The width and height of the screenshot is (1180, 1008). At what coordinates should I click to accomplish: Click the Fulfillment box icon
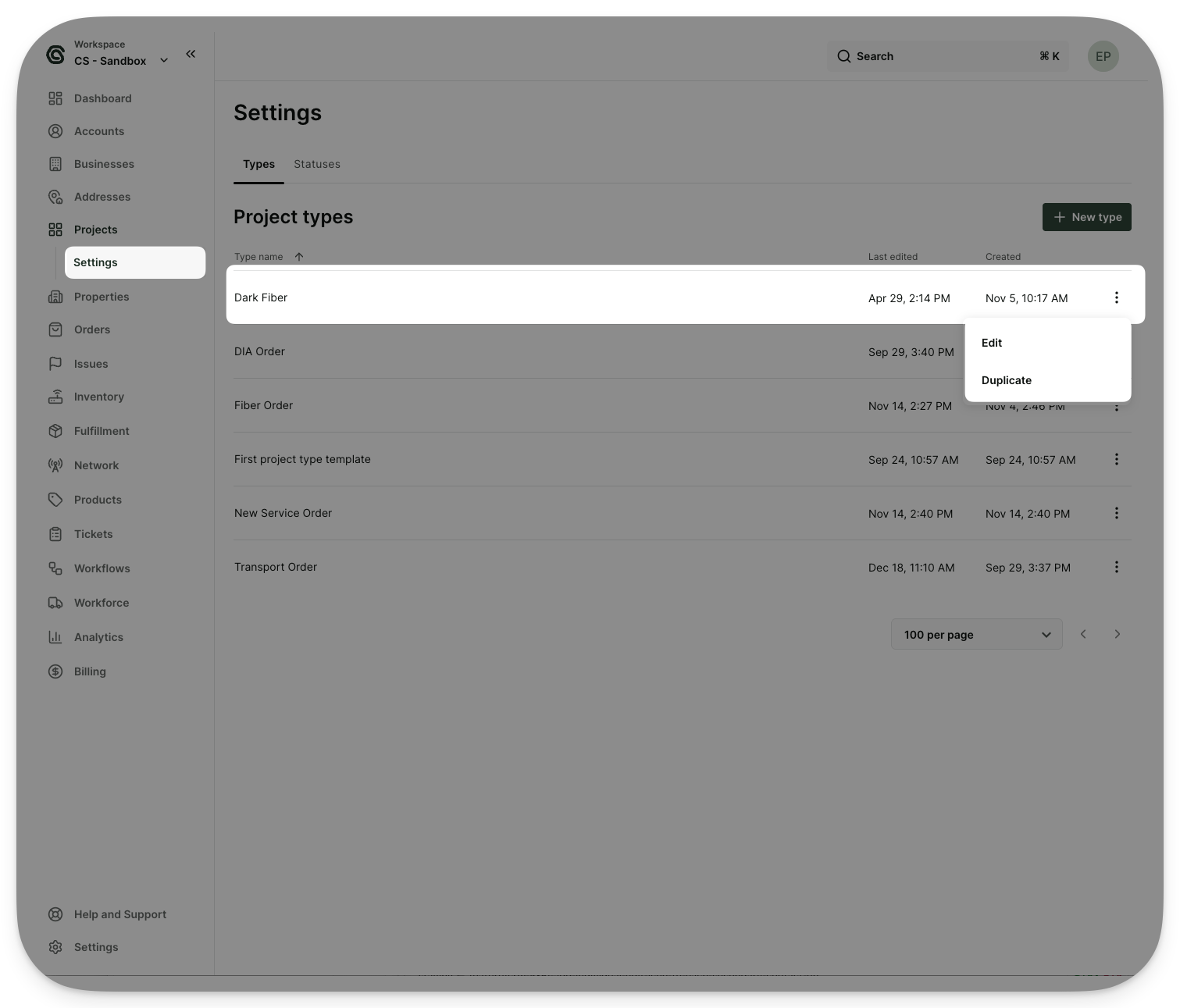(55, 431)
